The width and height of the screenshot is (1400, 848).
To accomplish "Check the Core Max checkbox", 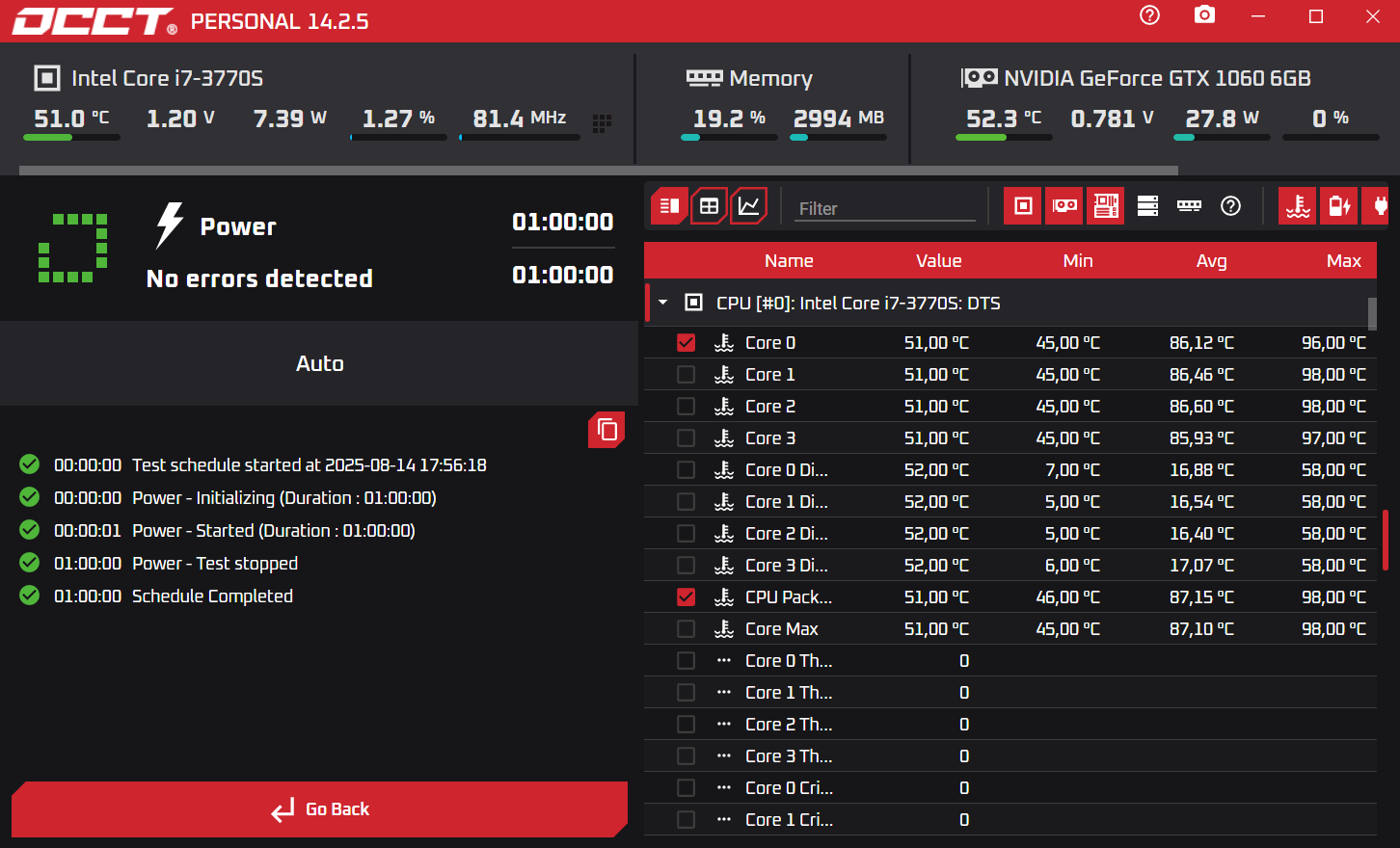I will point(686,628).
